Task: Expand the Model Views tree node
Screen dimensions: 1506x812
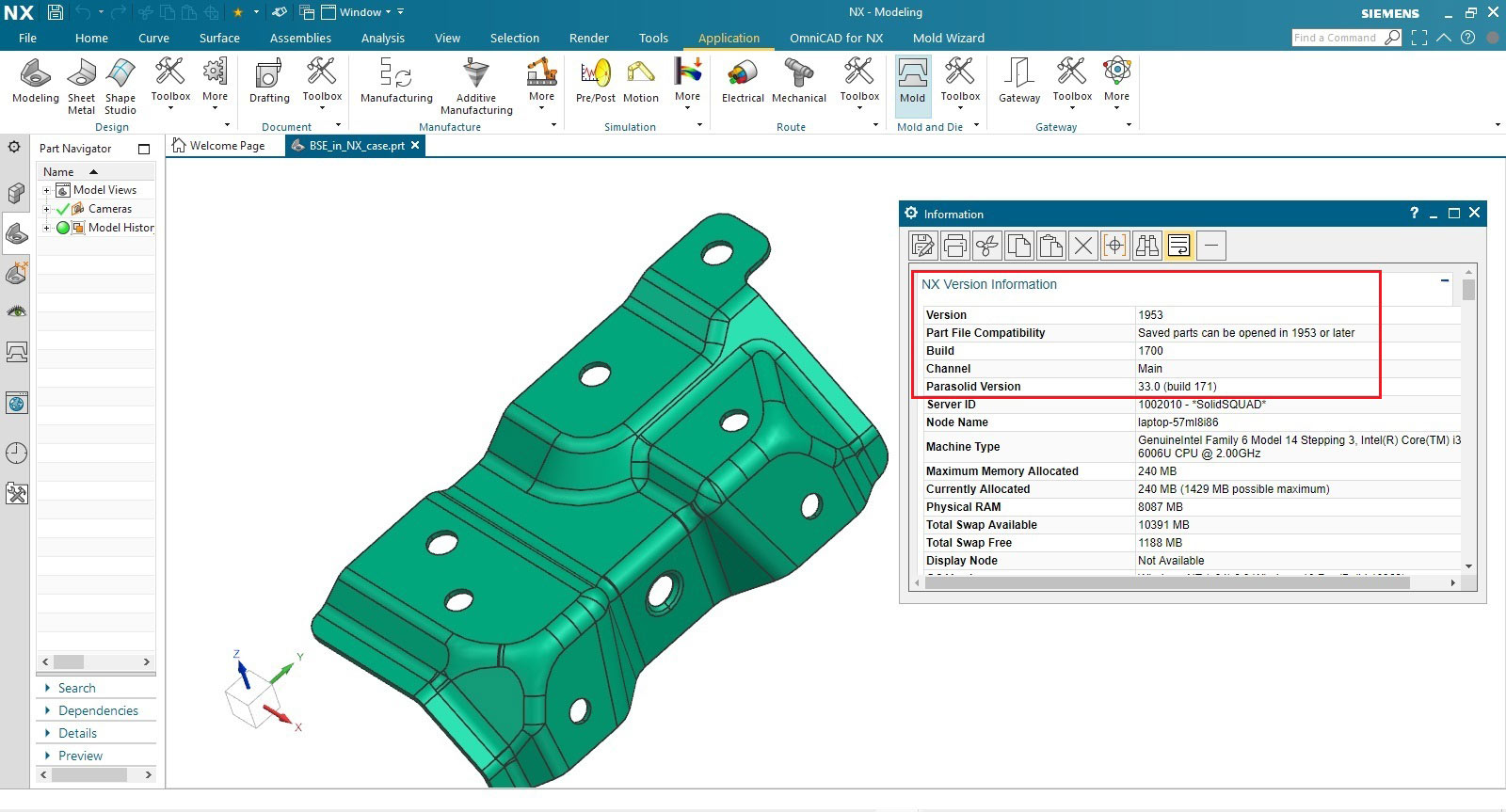Action: (x=46, y=190)
